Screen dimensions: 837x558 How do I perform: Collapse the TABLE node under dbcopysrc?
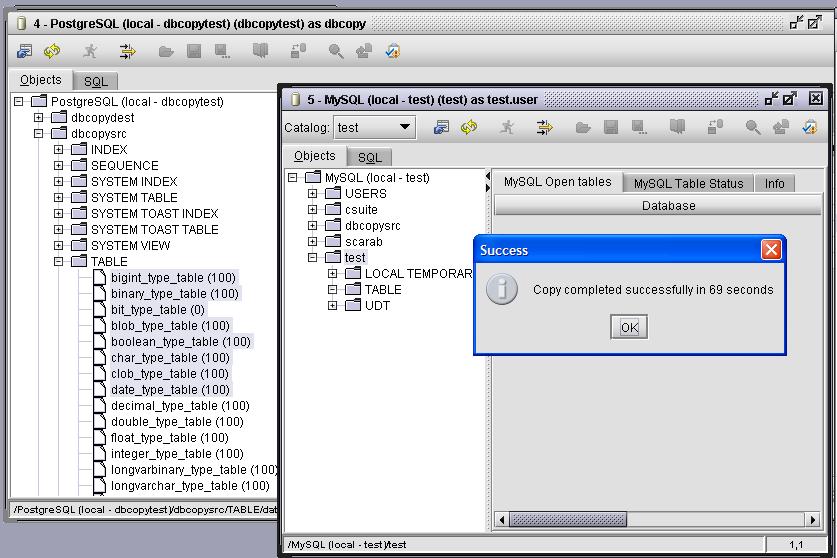(59, 262)
